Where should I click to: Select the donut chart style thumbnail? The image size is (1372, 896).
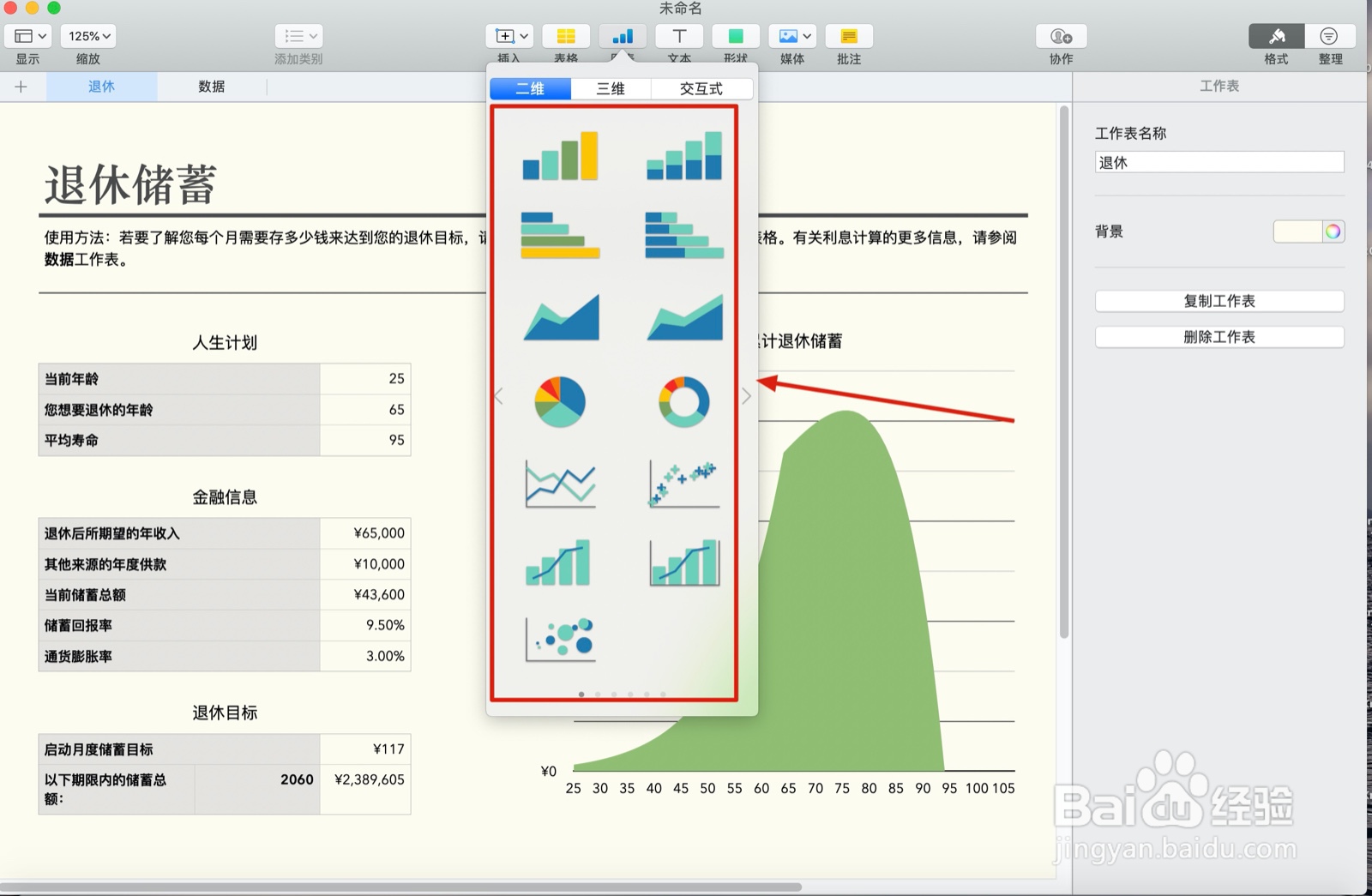tap(683, 400)
